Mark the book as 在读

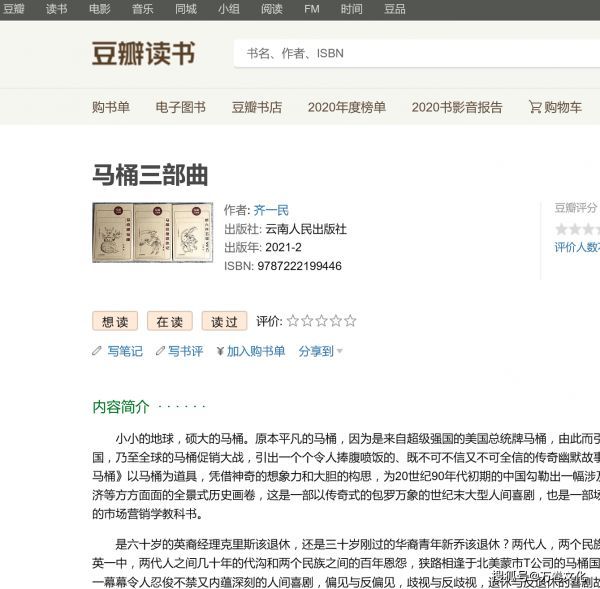(x=170, y=321)
